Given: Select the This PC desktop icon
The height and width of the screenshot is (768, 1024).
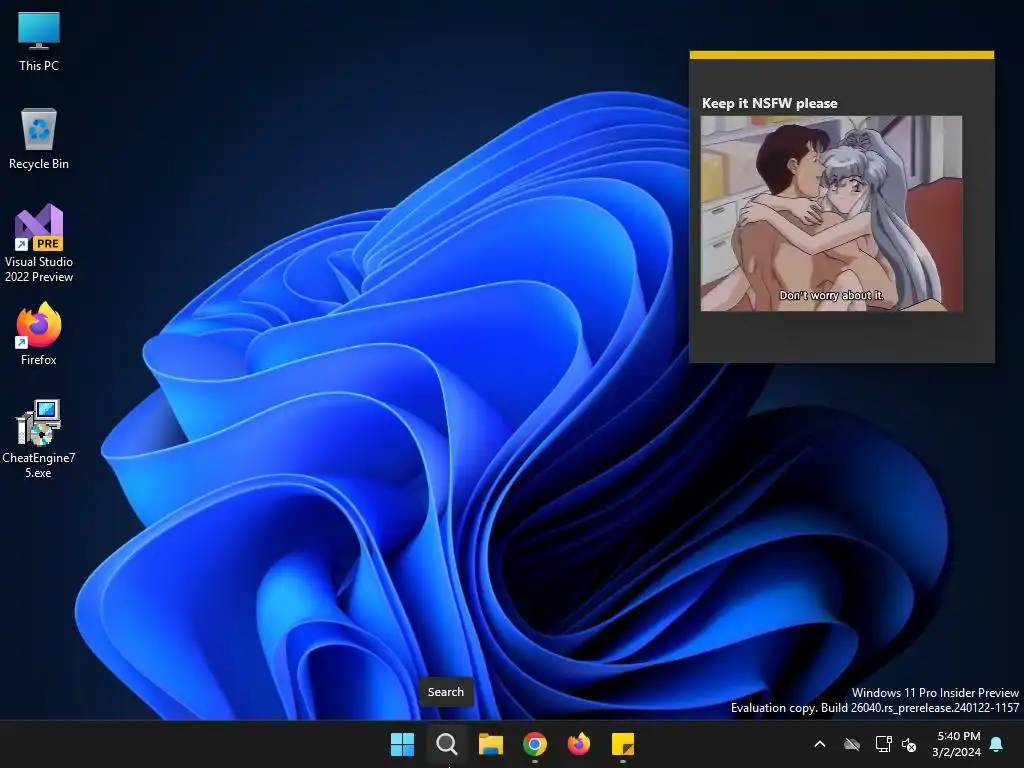Looking at the screenshot, I should coord(39,41).
